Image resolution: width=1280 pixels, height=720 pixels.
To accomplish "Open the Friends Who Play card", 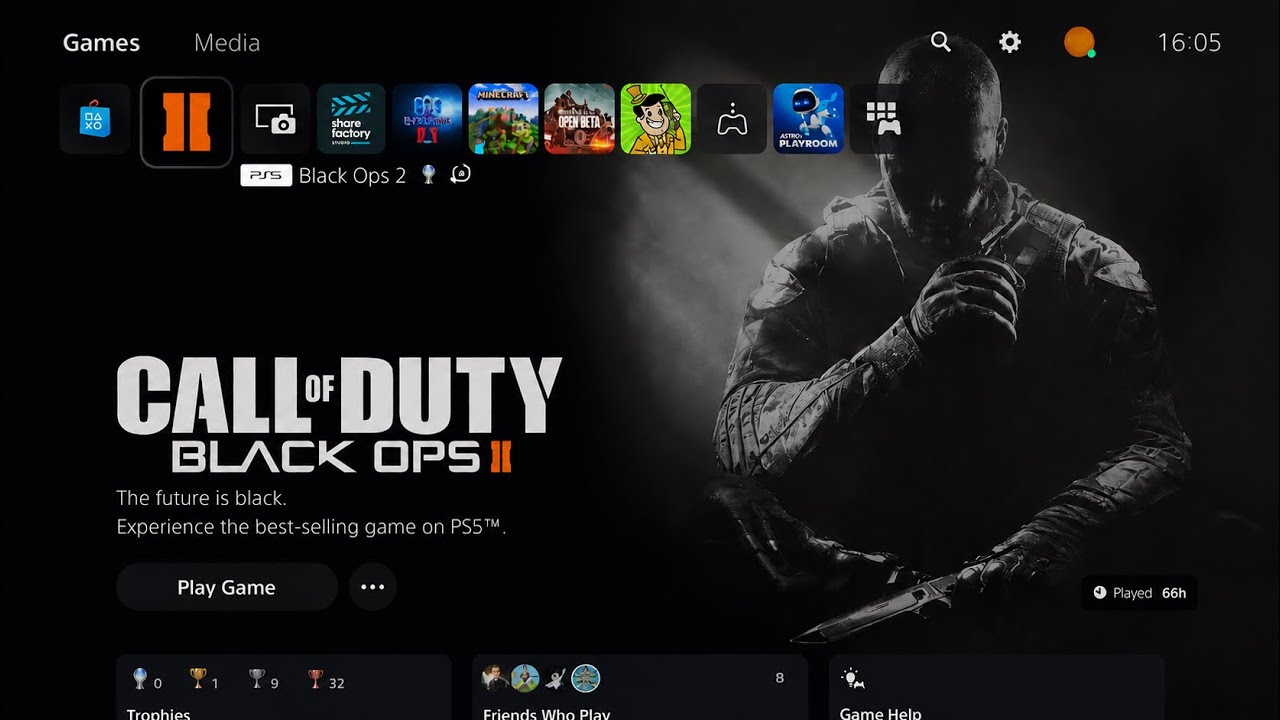I will pyautogui.click(x=640, y=687).
